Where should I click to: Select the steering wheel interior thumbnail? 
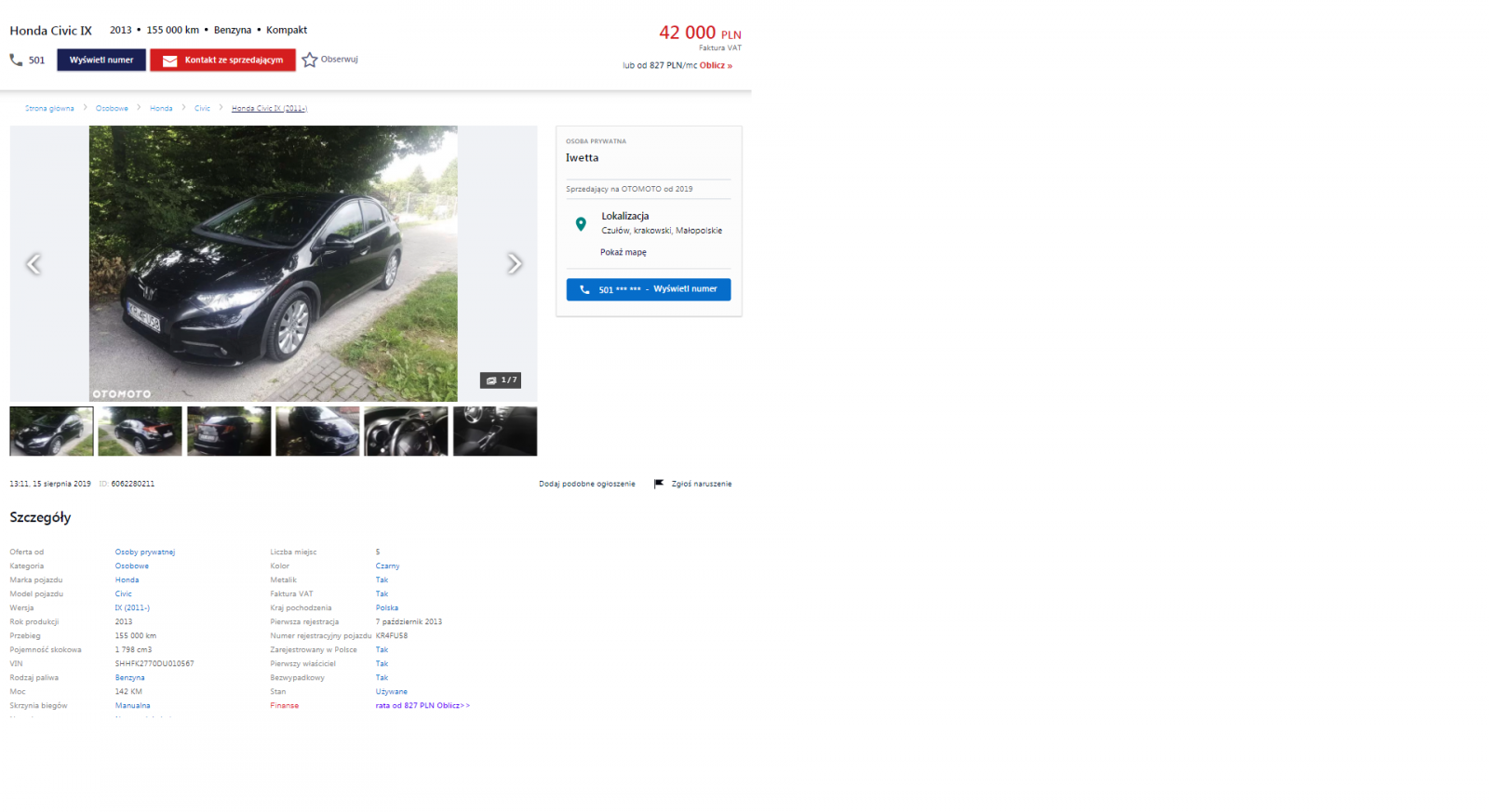pyautogui.click(x=406, y=431)
